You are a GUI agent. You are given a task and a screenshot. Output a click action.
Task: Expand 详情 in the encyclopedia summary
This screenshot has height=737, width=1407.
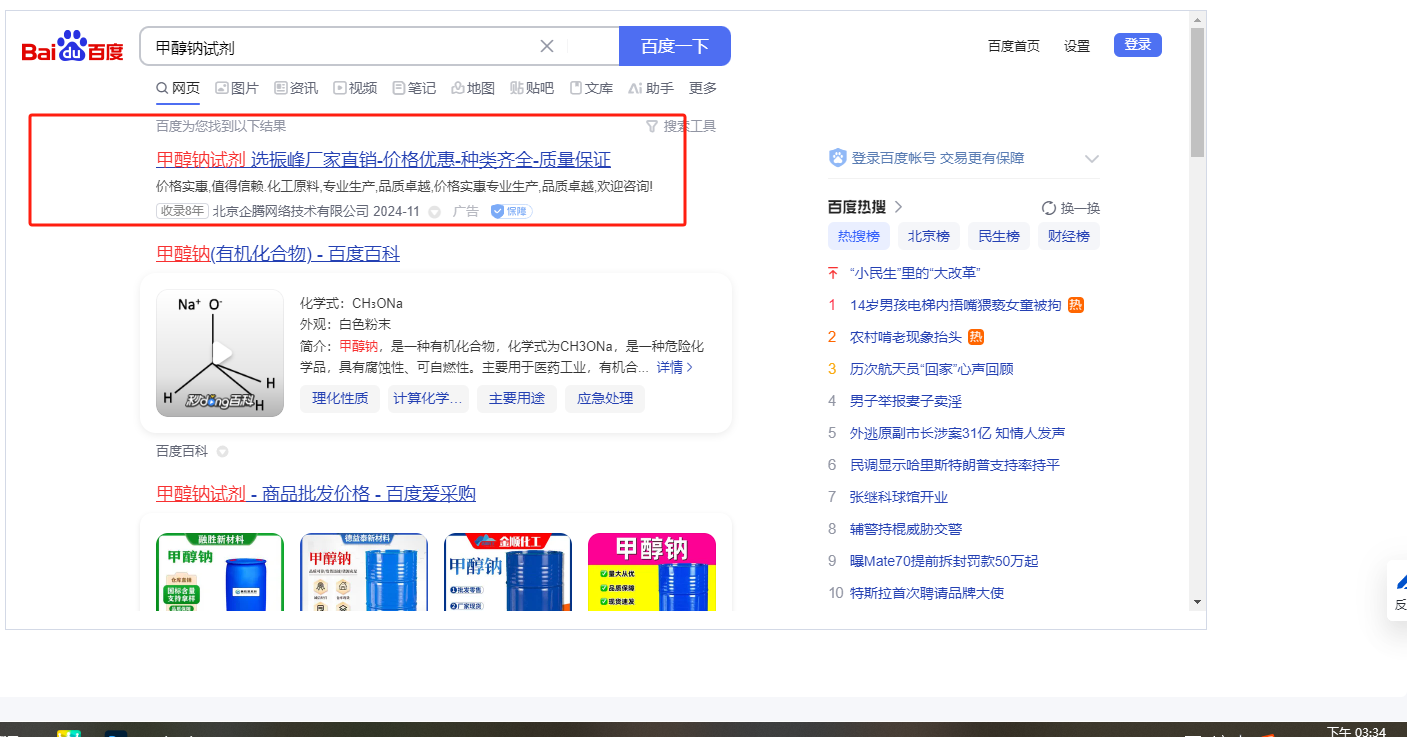pos(675,367)
